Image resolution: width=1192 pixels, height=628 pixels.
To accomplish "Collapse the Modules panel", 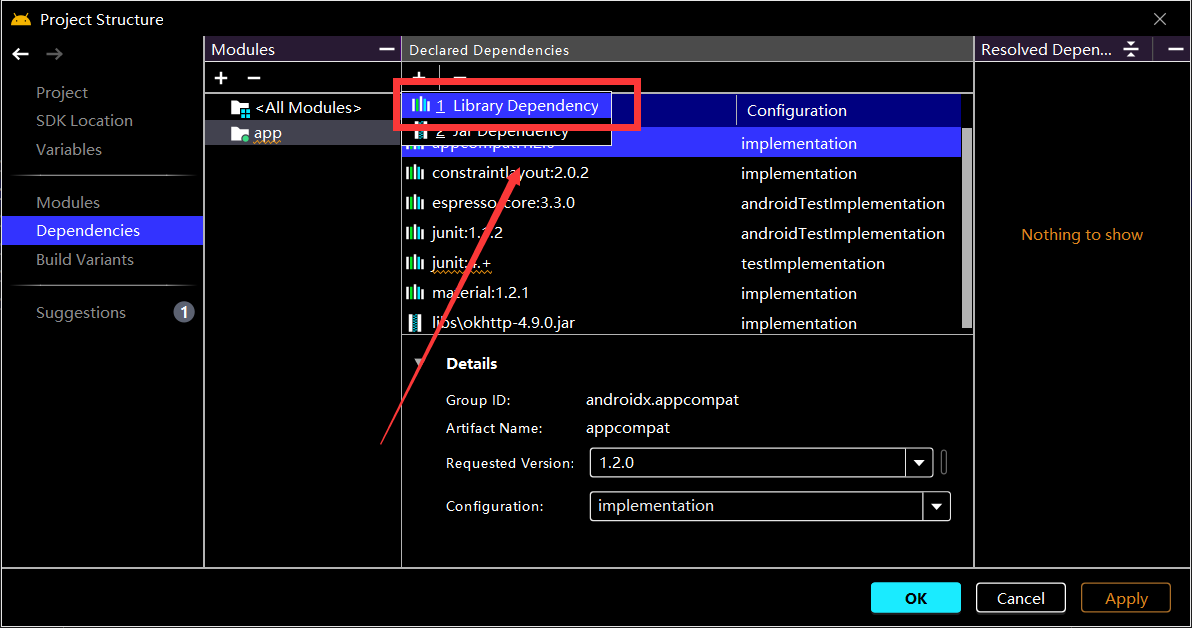I will coord(387,49).
